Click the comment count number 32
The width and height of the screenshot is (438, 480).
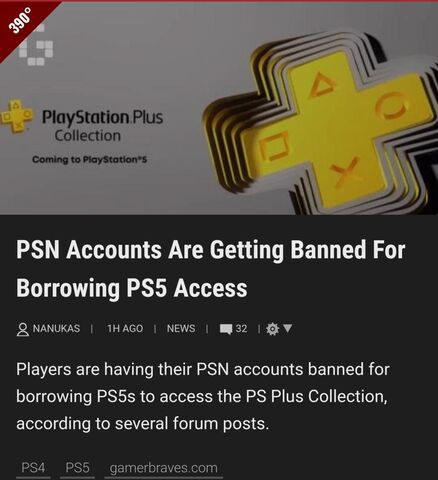click(x=241, y=329)
